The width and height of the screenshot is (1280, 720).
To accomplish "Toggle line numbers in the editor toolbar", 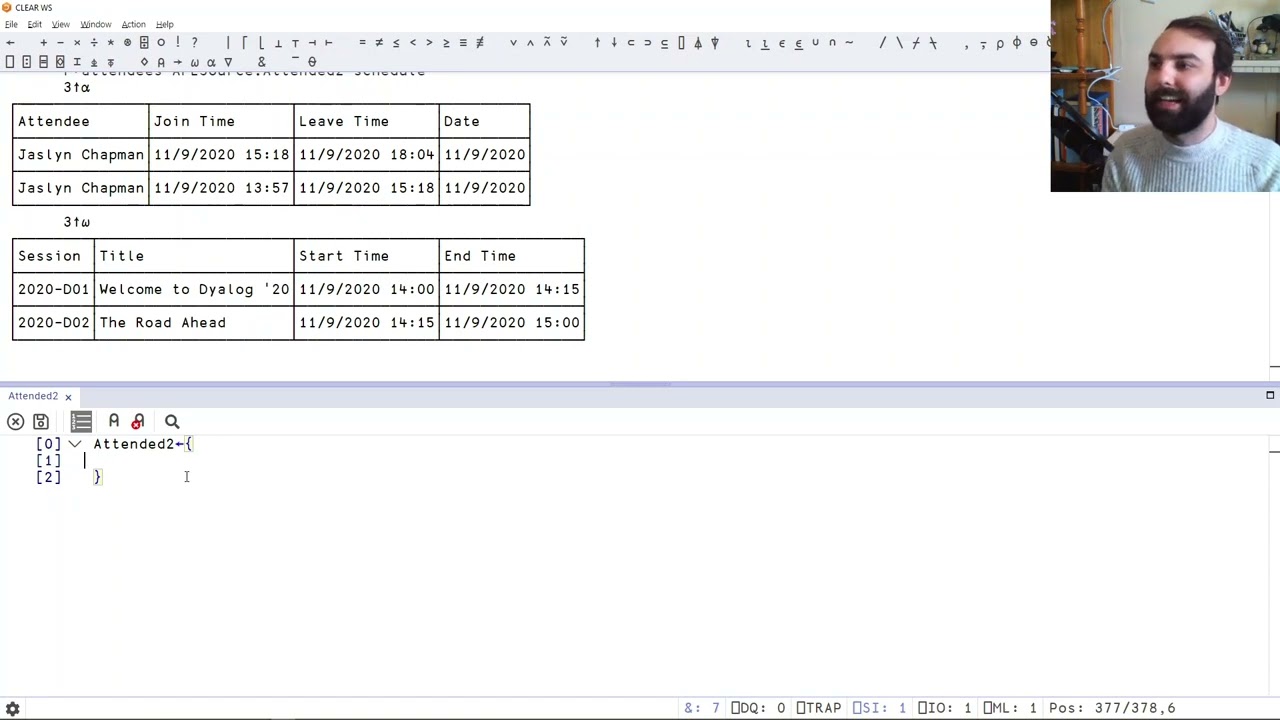I will [81, 421].
